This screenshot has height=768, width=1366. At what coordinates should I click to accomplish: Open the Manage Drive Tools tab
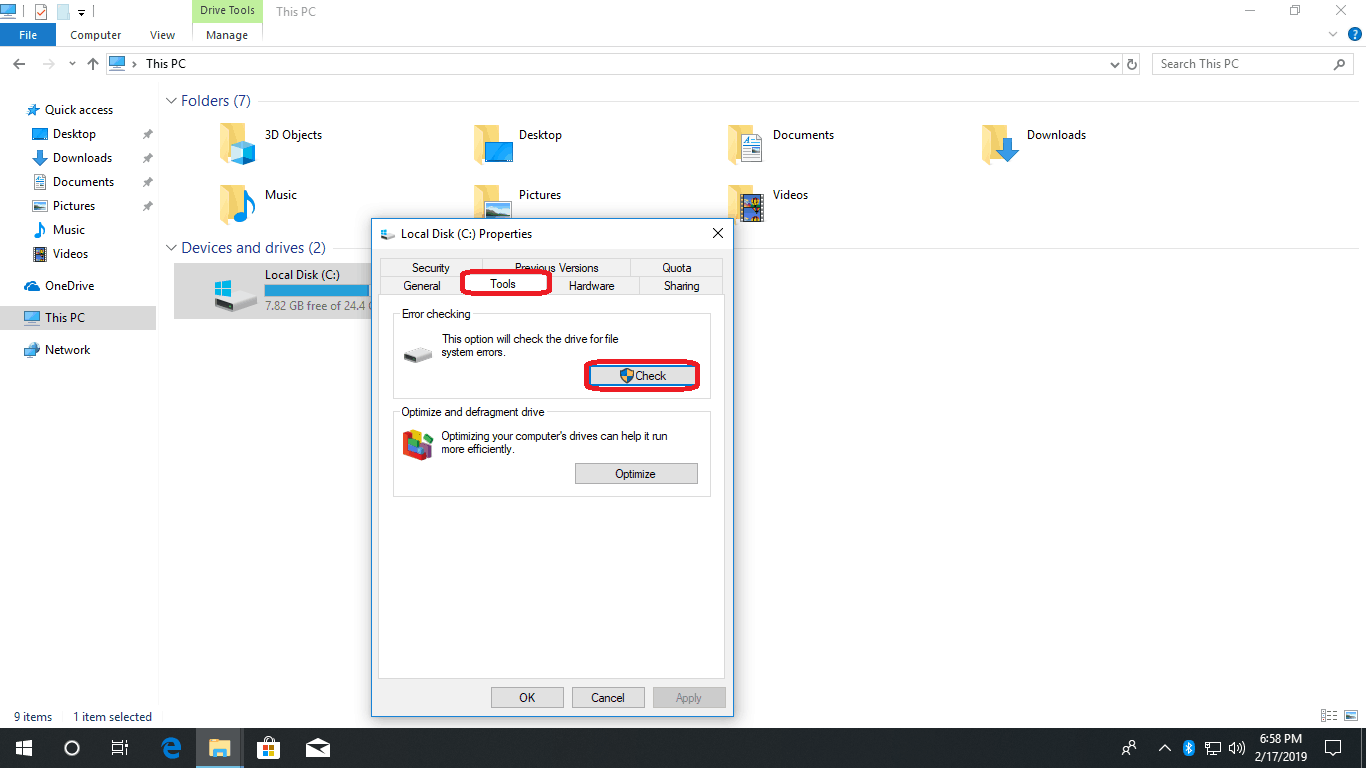227,35
